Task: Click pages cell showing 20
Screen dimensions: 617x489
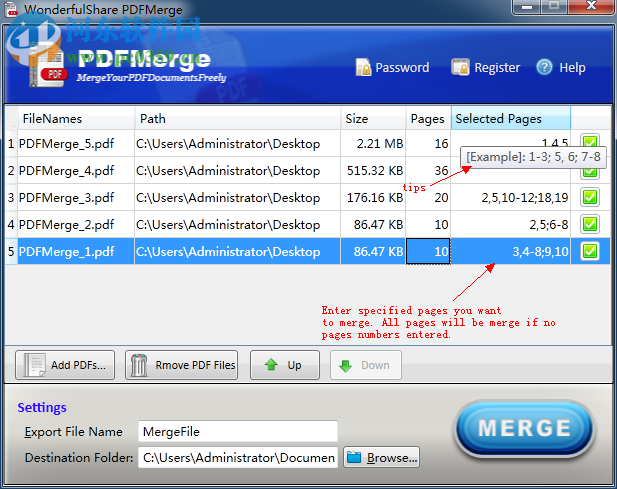Action: pos(428,197)
